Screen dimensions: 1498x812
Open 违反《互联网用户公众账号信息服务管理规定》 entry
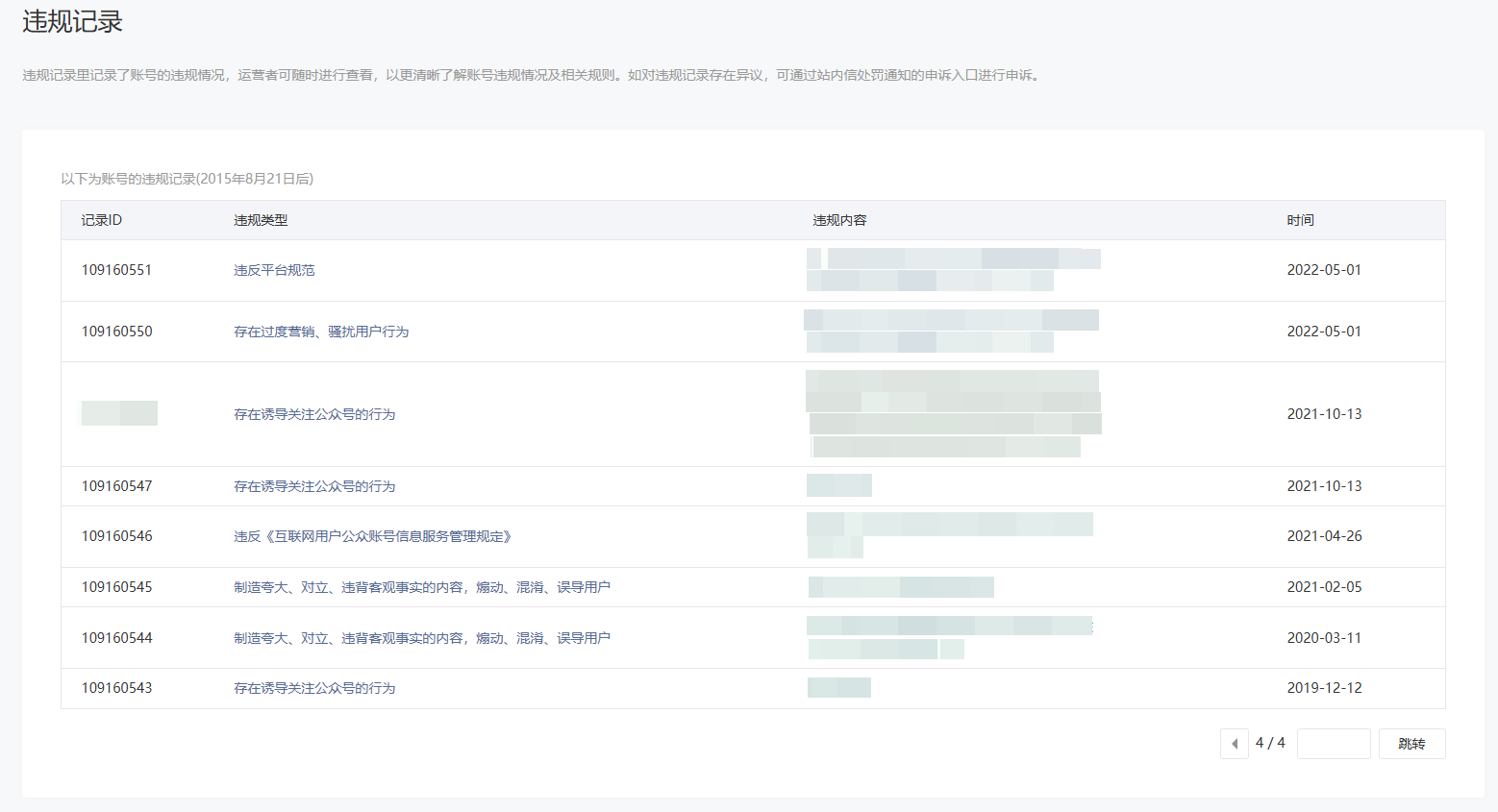pyautogui.click(x=372, y=536)
